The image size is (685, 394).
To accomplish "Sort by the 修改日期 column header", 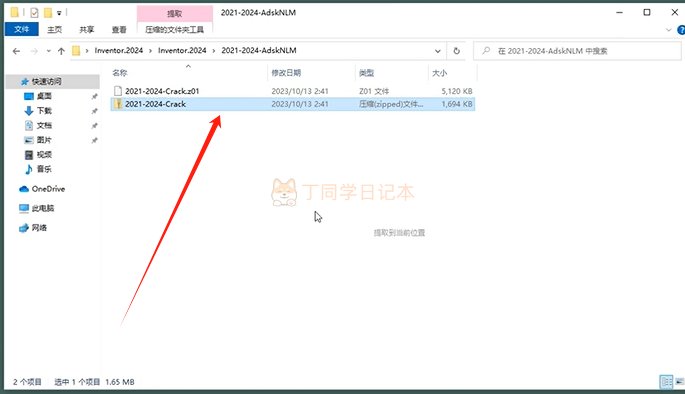I will pos(286,73).
